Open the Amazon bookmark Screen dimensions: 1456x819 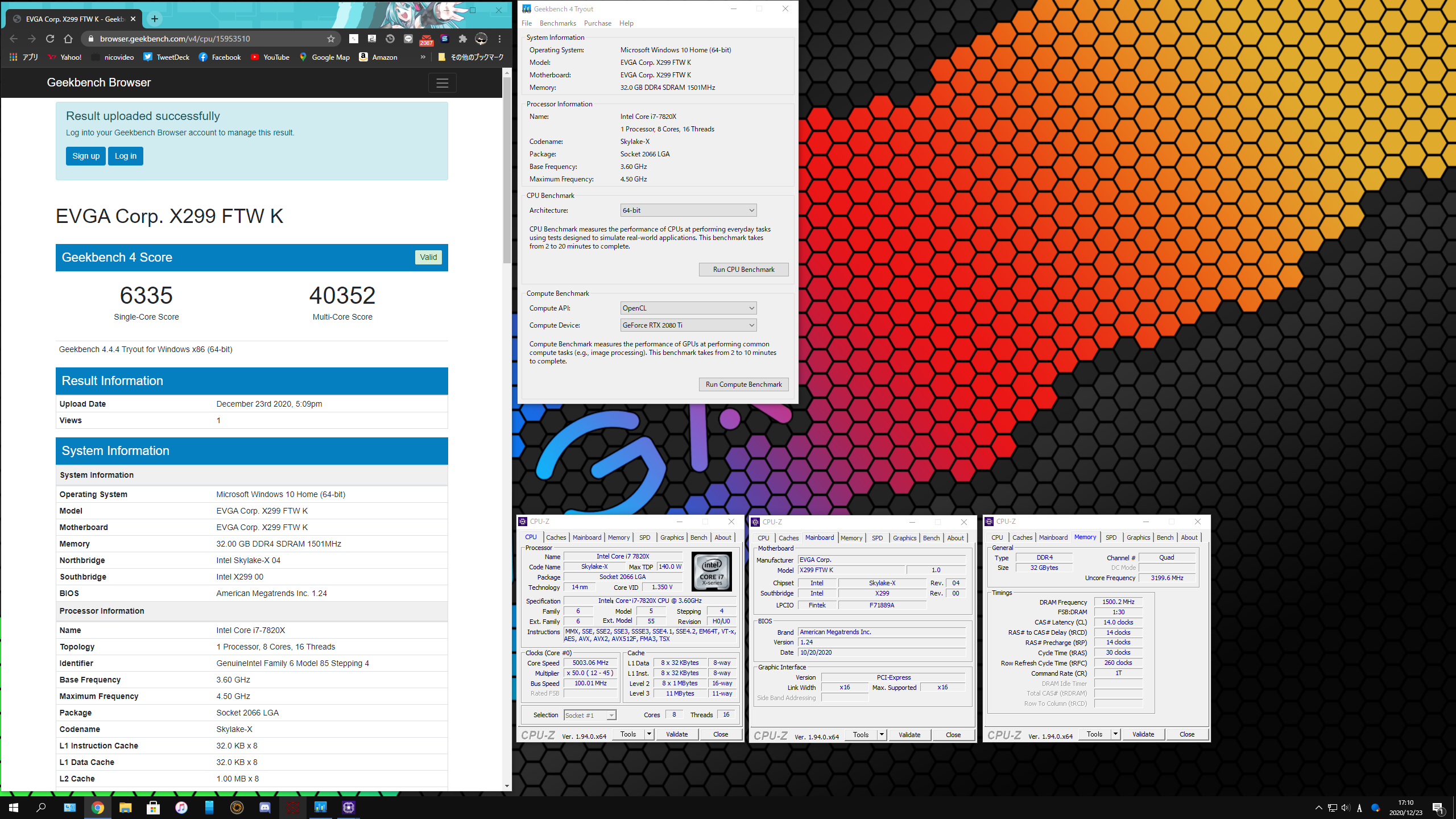click(378, 57)
